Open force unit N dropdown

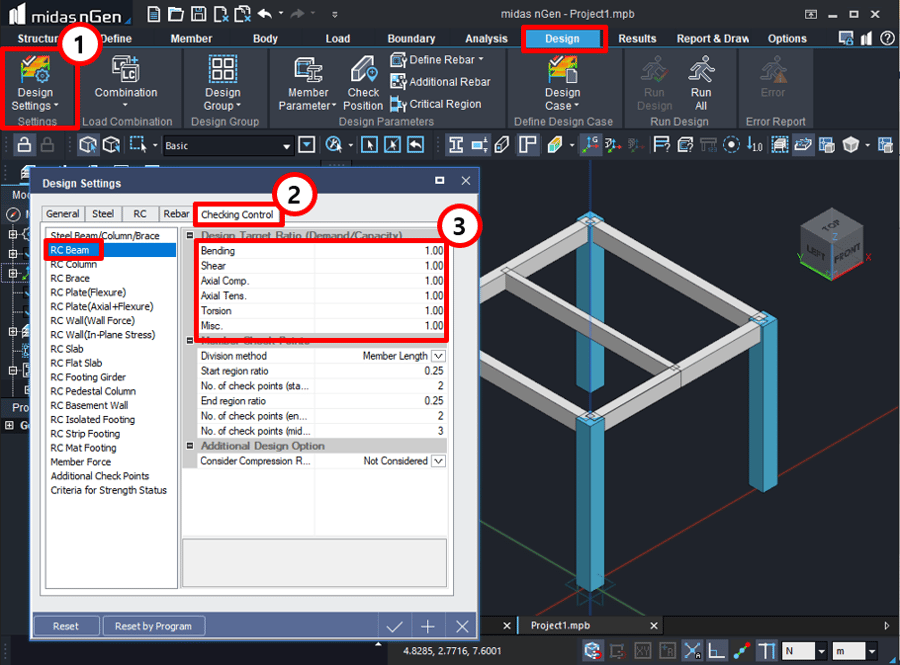coord(821,651)
